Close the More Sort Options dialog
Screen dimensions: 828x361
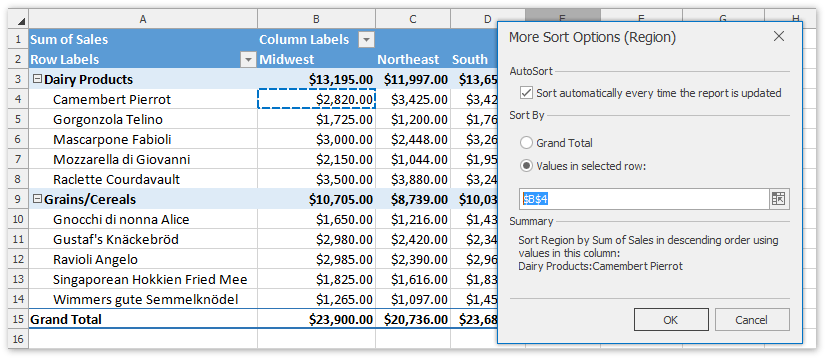pyautogui.click(x=779, y=36)
